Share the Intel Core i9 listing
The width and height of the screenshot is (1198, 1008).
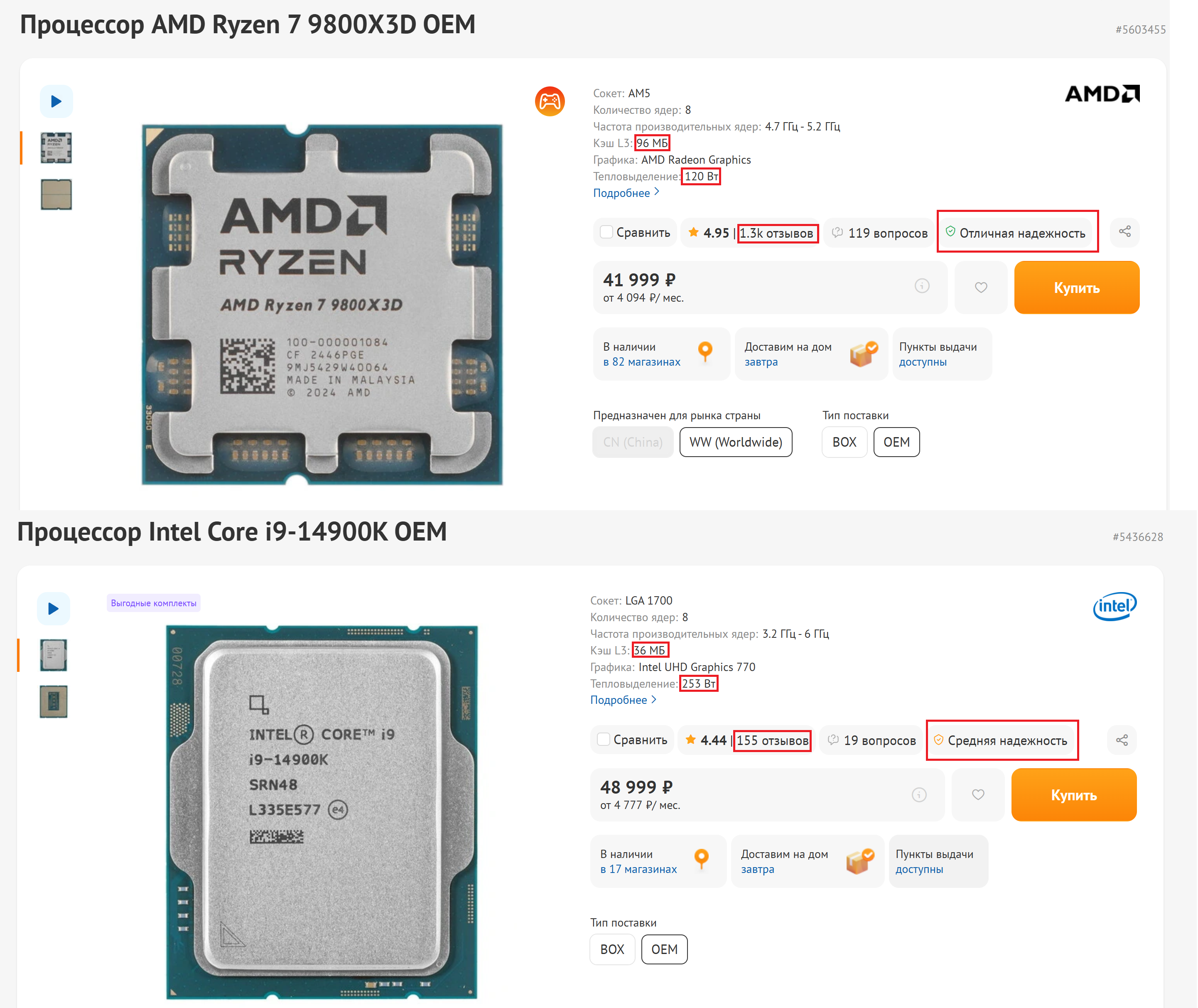(x=1122, y=740)
